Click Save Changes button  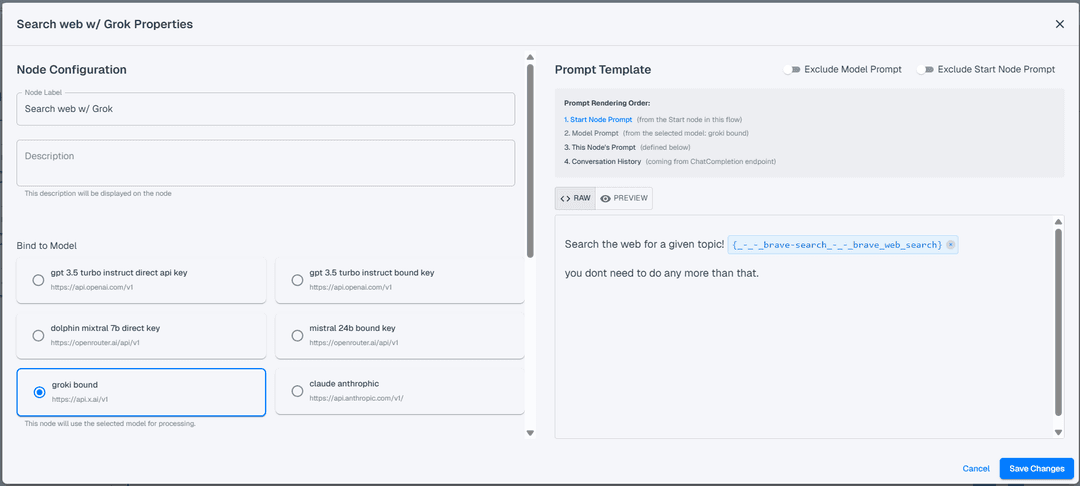click(x=1037, y=468)
